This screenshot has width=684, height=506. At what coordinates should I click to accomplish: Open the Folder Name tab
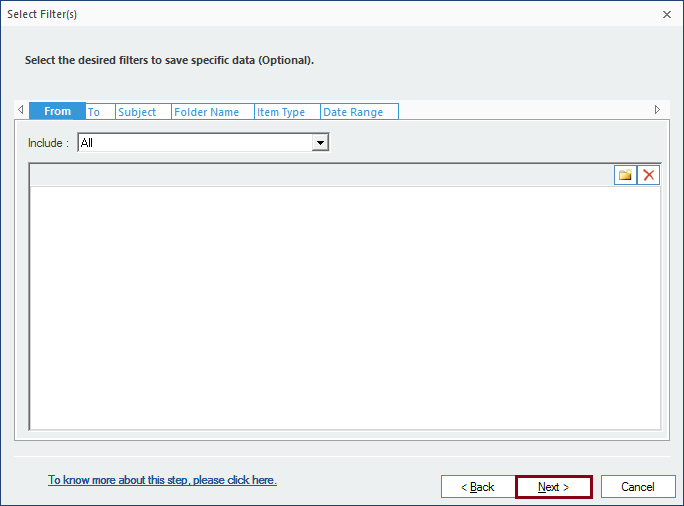pos(212,112)
